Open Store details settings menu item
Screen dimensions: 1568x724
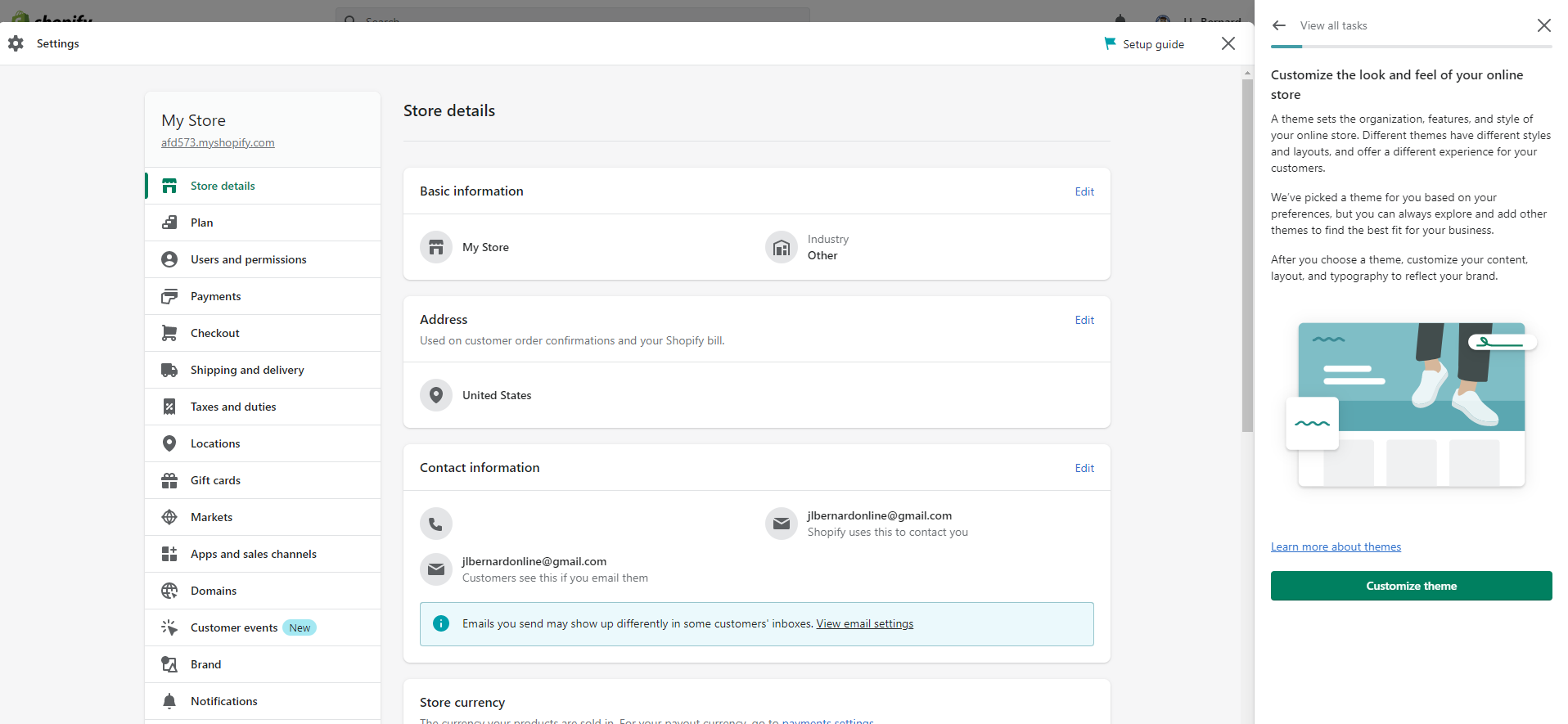click(263, 186)
